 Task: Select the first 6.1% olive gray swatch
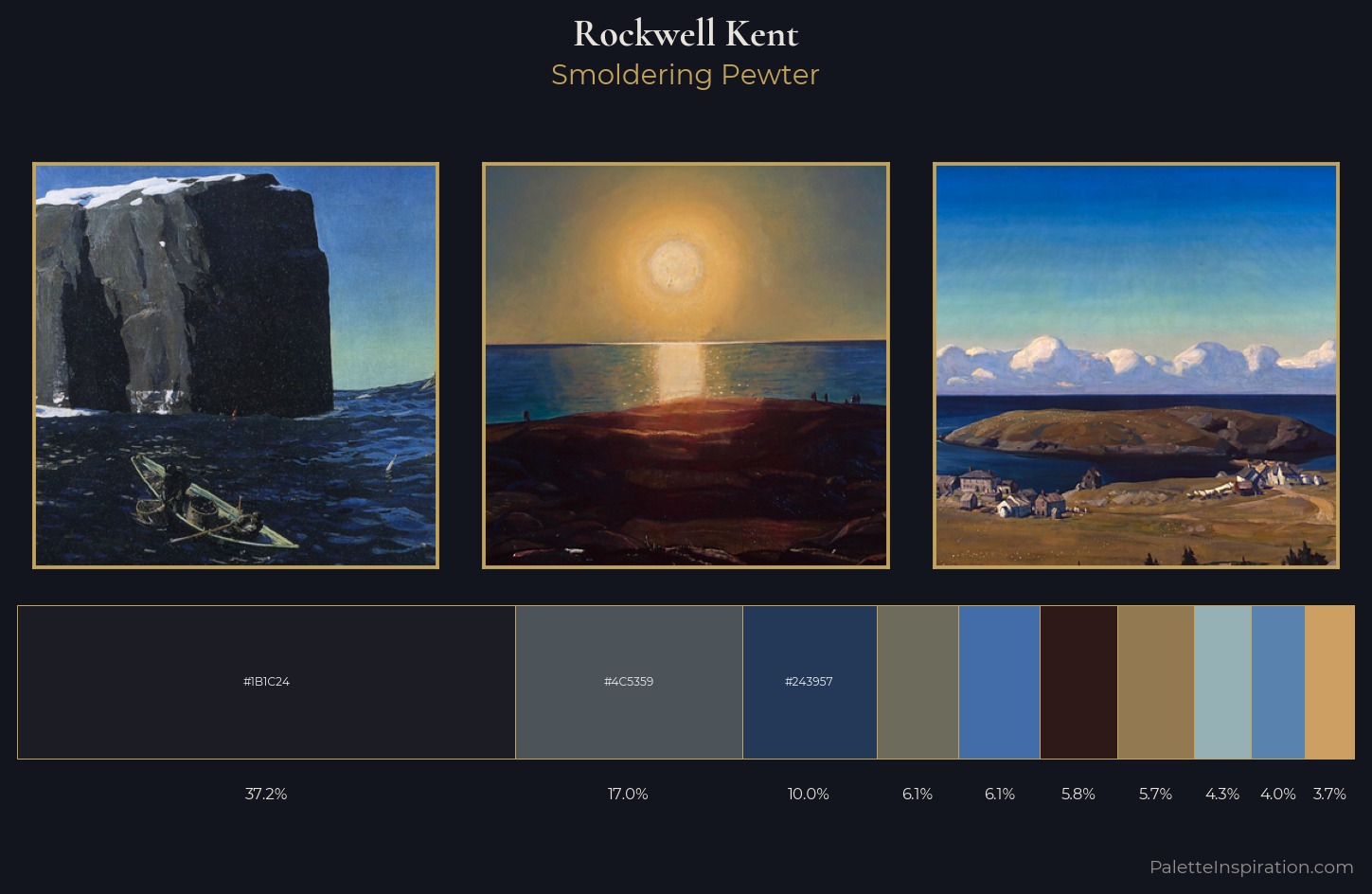pyautogui.click(x=918, y=682)
